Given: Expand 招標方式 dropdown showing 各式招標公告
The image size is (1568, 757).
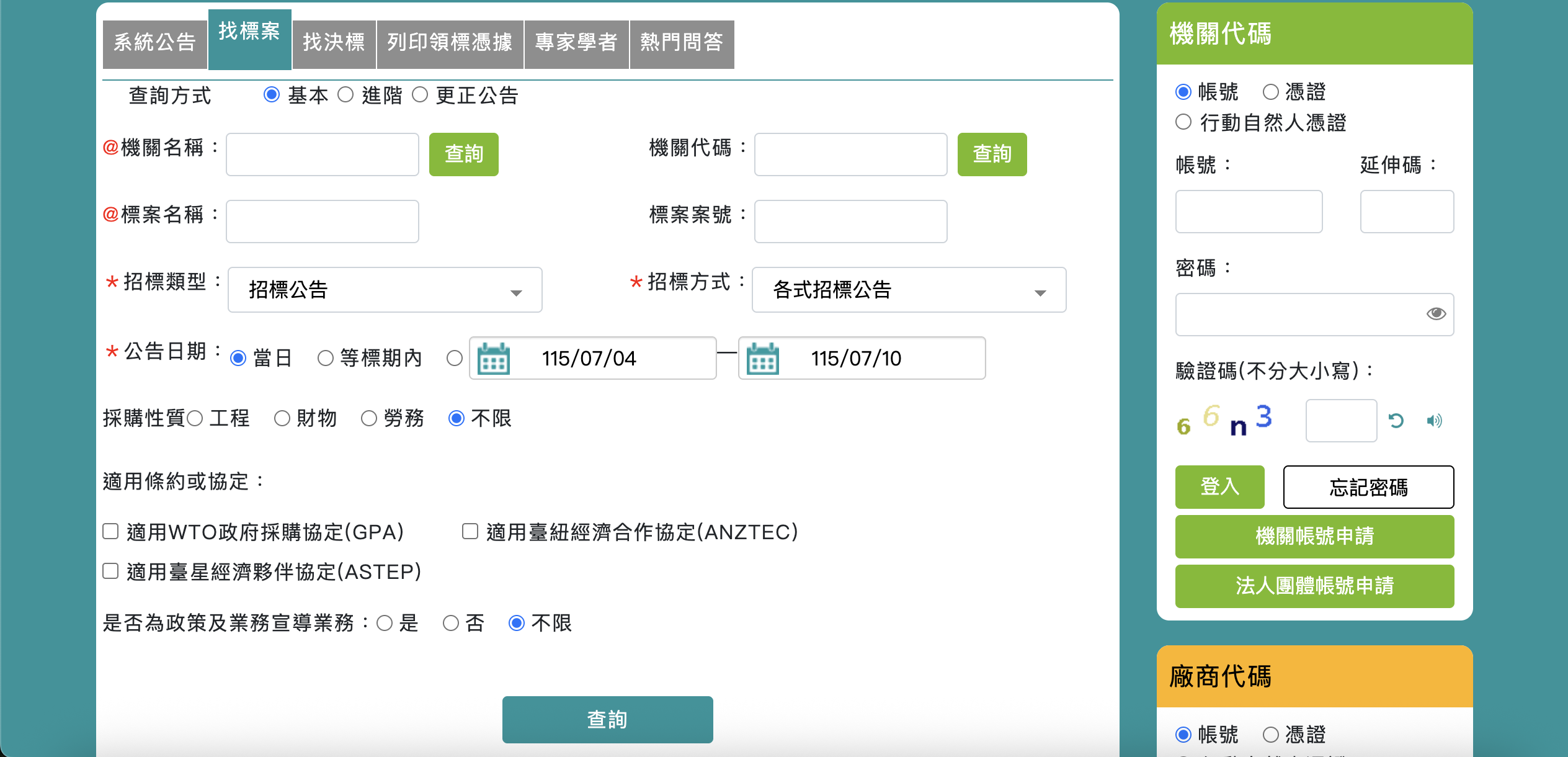Looking at the screenshot, I should pyautogui.click(x=909, y=290).
